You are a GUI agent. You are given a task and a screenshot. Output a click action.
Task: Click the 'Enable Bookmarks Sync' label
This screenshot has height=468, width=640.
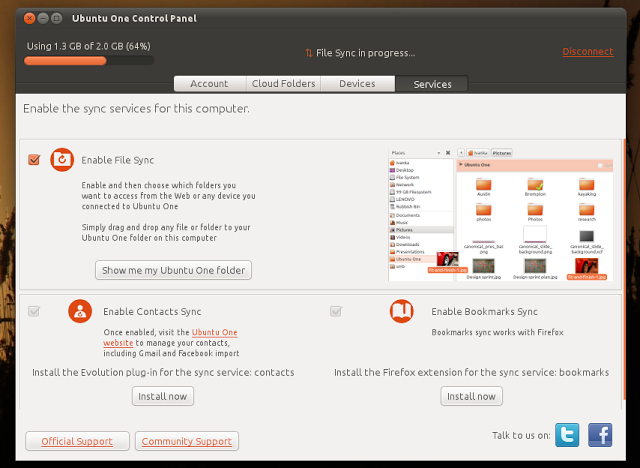(x=484, y=311)
